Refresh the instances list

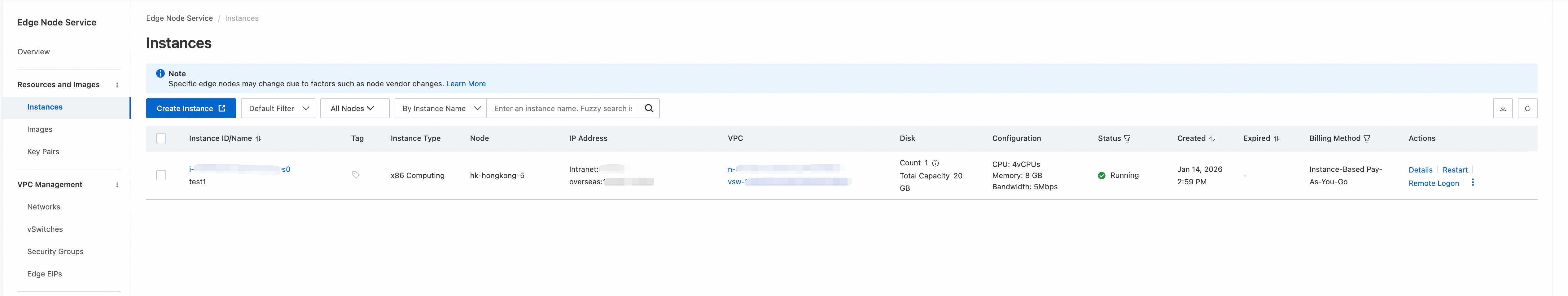point(1527,109)
